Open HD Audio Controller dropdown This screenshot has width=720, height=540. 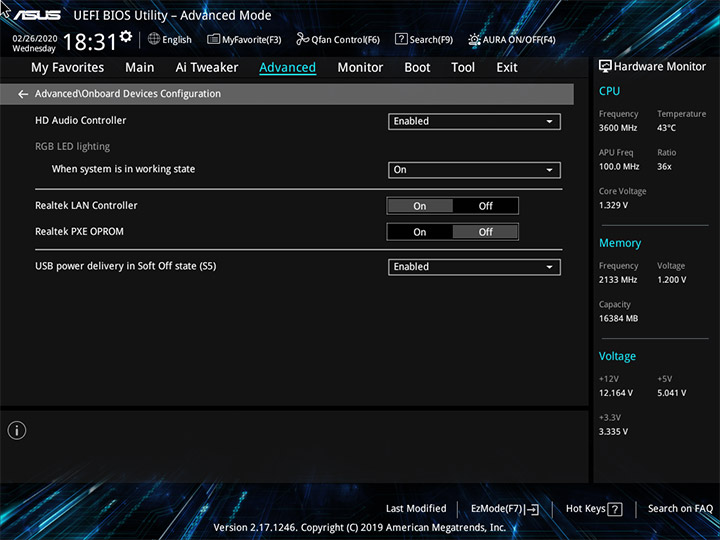[x=474, y=121]
